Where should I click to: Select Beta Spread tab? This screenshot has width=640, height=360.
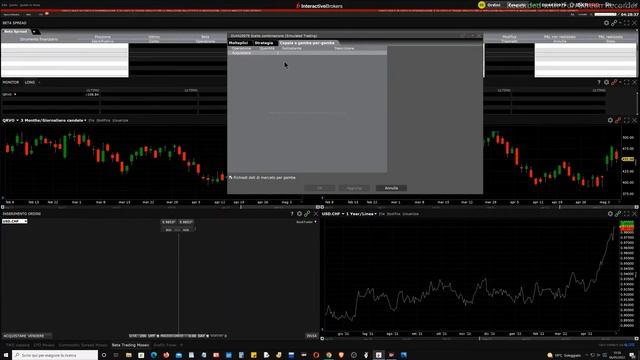pos(16,31)
